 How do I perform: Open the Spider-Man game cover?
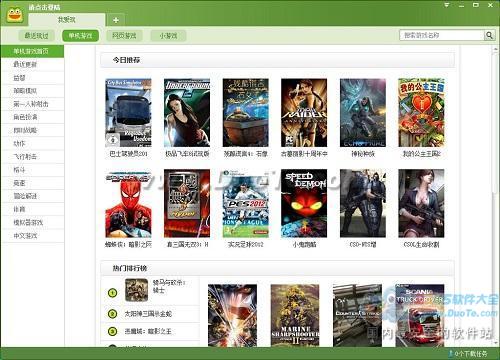128,203
